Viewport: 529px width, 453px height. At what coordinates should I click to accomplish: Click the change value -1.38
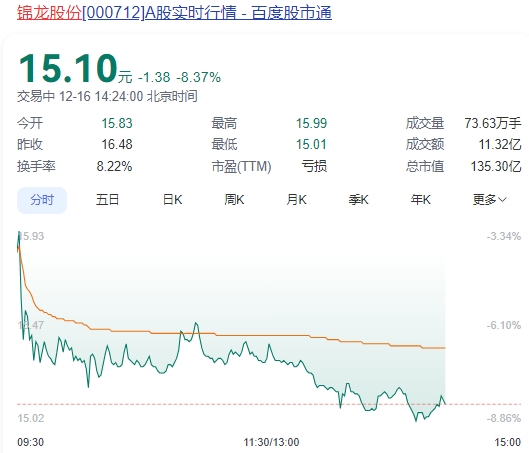point(154,77)
